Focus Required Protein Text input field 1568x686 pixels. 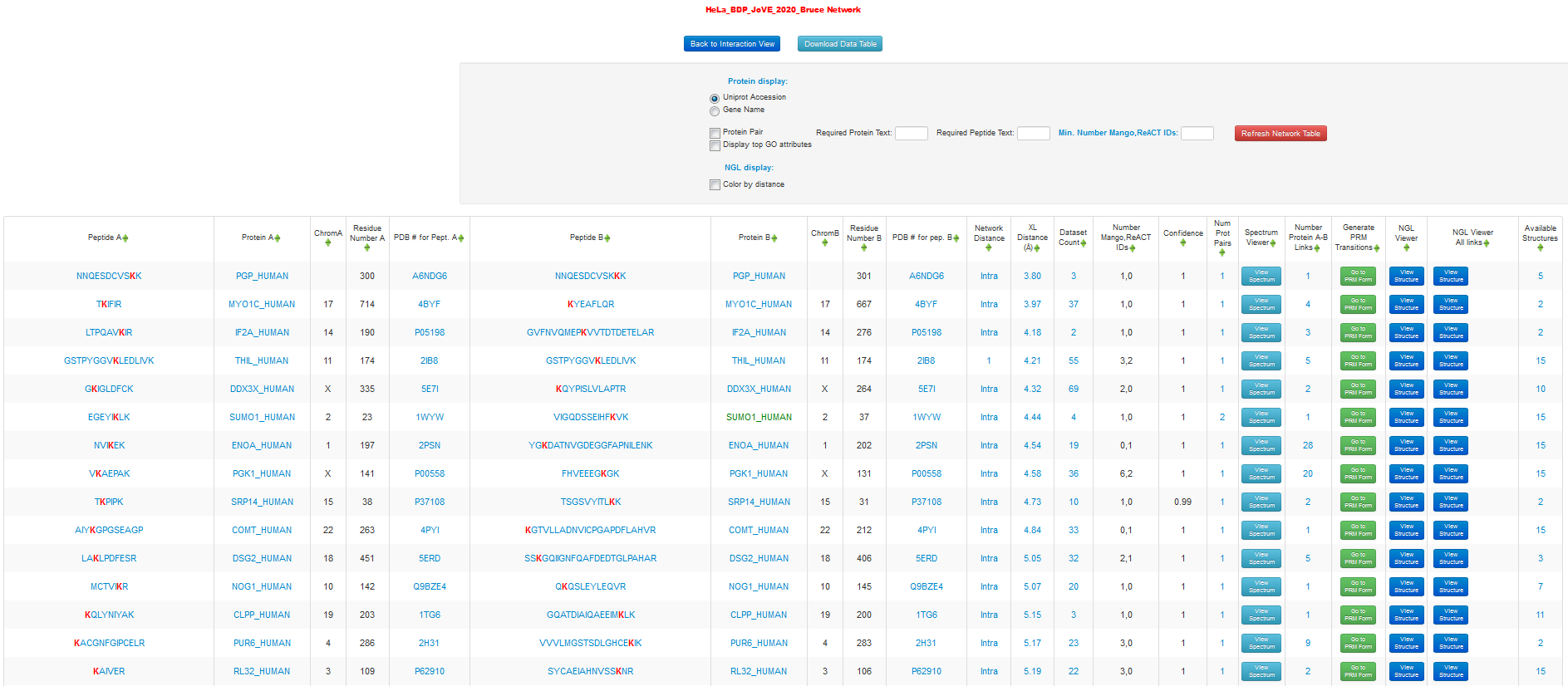912,134
